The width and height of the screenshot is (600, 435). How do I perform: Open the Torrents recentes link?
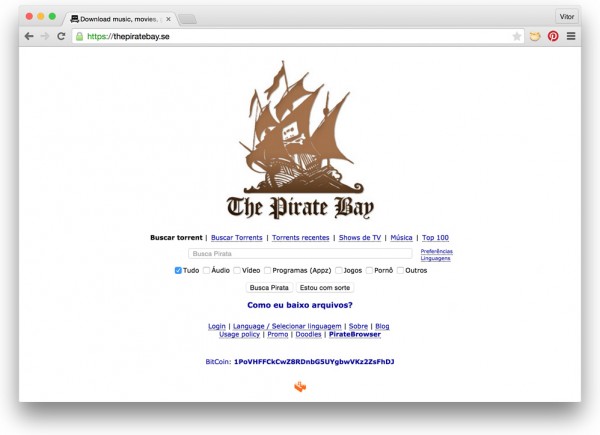click(x=301, y=238)
